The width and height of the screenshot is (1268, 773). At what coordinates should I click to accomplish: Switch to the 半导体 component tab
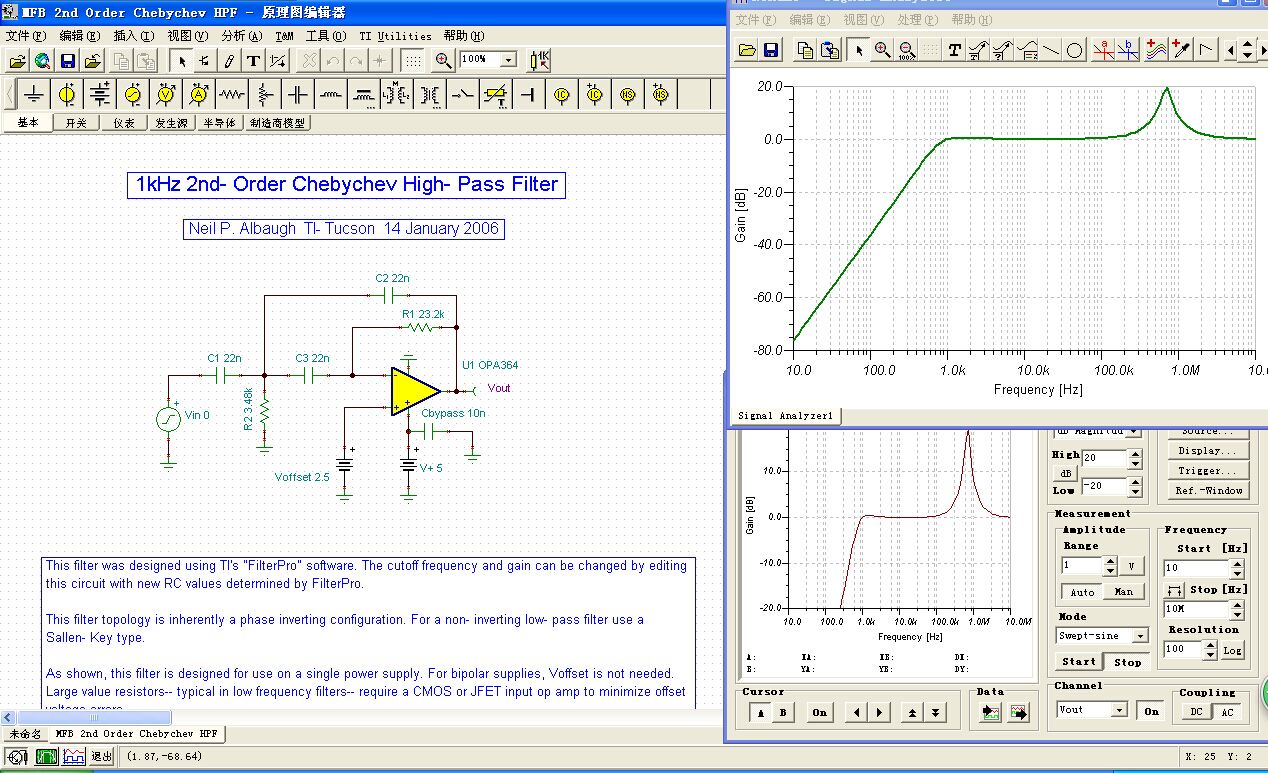pos(219,123)
